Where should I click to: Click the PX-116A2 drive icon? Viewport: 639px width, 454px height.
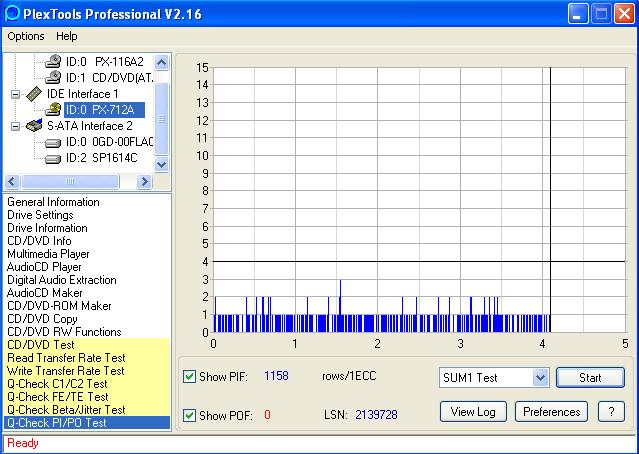tap(53, 62)
